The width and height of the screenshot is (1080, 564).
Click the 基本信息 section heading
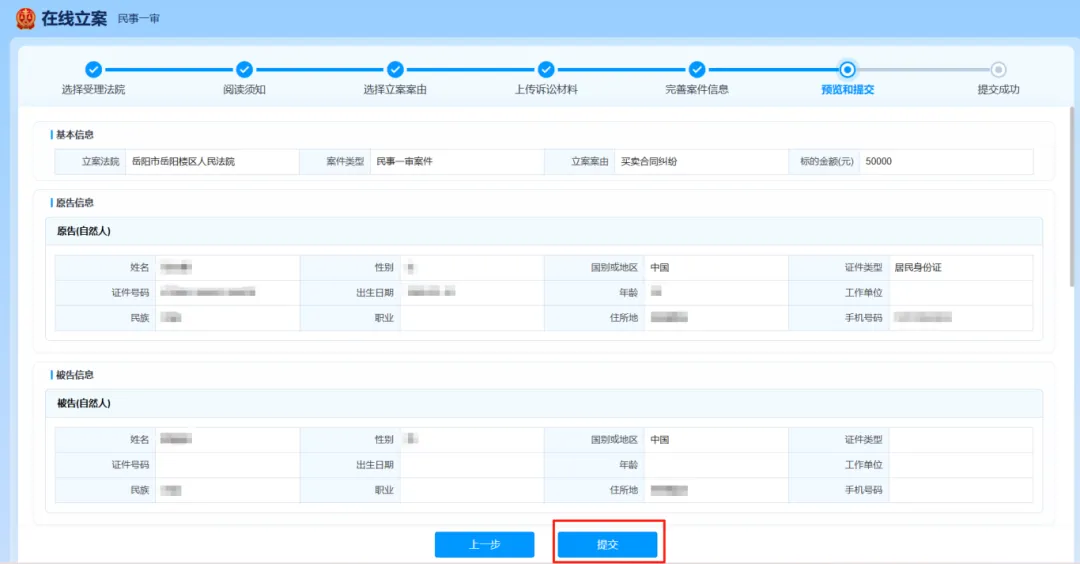tap(74, 135)
